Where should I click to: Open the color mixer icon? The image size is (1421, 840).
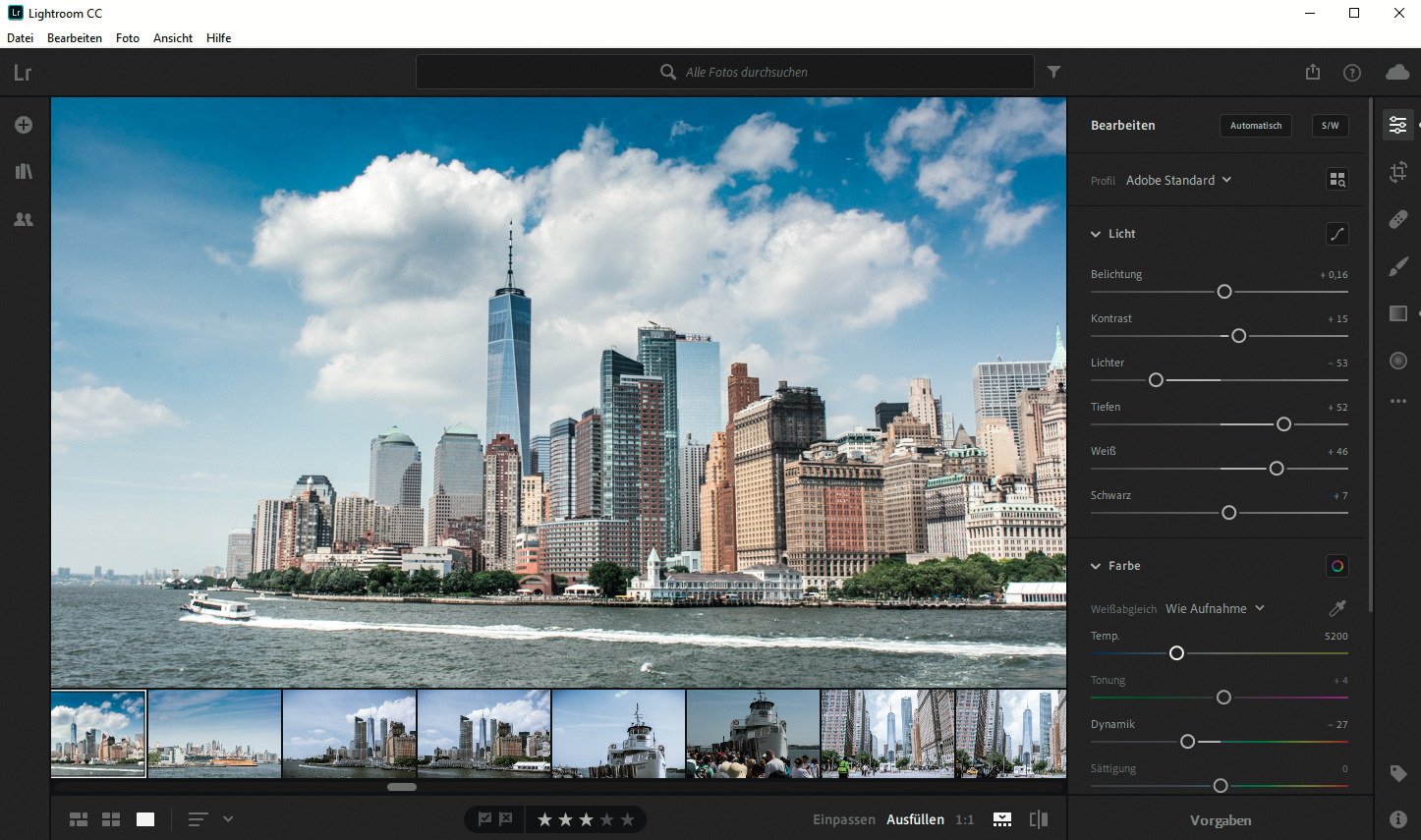coord(1336,566)
